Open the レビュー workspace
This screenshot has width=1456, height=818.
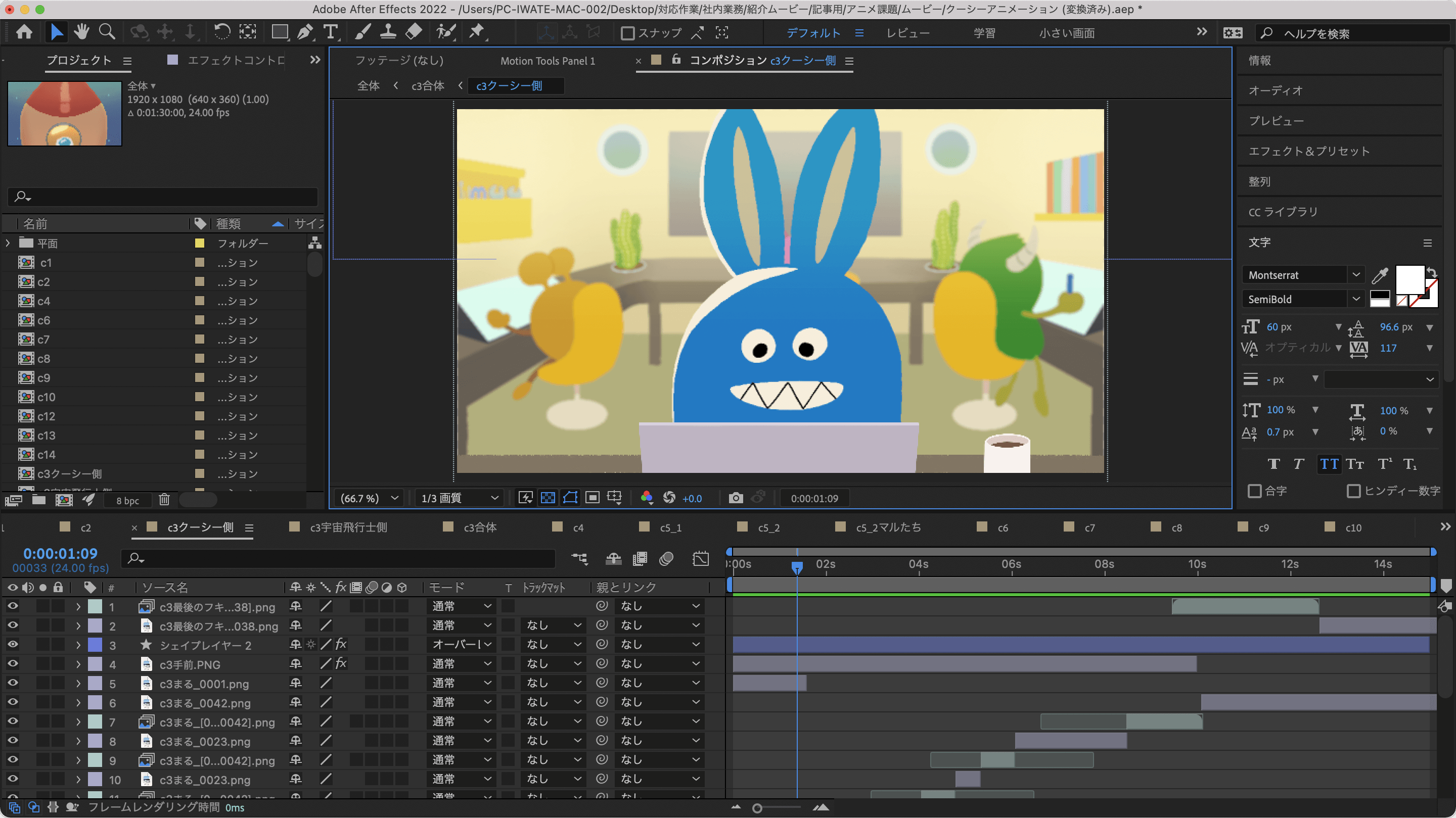click(908, 32)
